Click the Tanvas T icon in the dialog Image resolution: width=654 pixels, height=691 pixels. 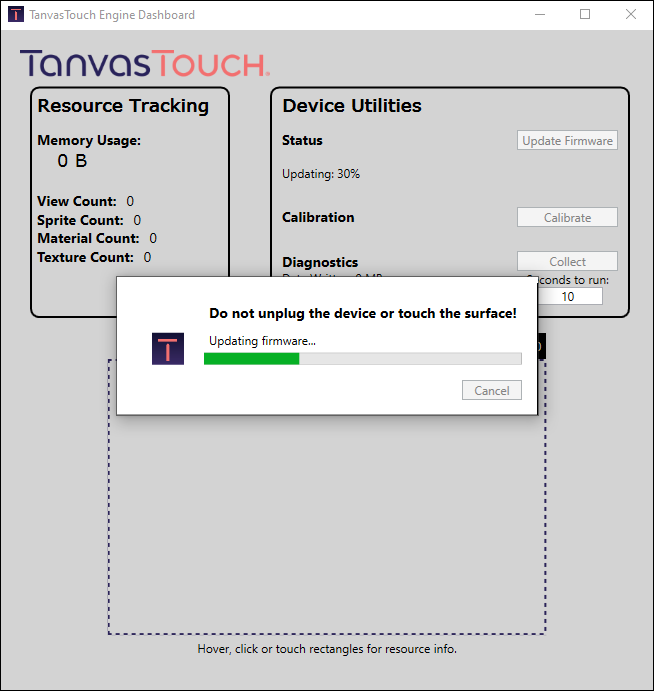tap(168, 349)
